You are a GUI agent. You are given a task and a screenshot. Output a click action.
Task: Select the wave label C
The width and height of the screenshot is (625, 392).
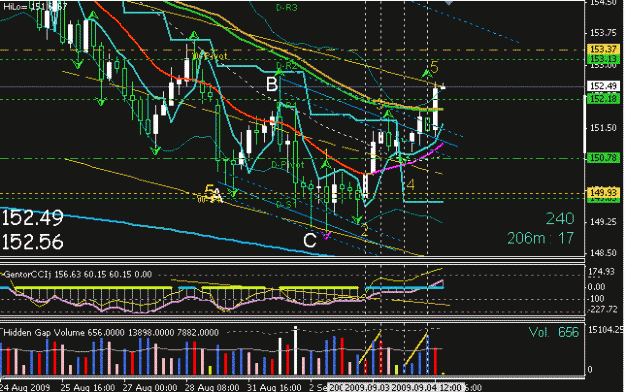click(x=310, y=241)
